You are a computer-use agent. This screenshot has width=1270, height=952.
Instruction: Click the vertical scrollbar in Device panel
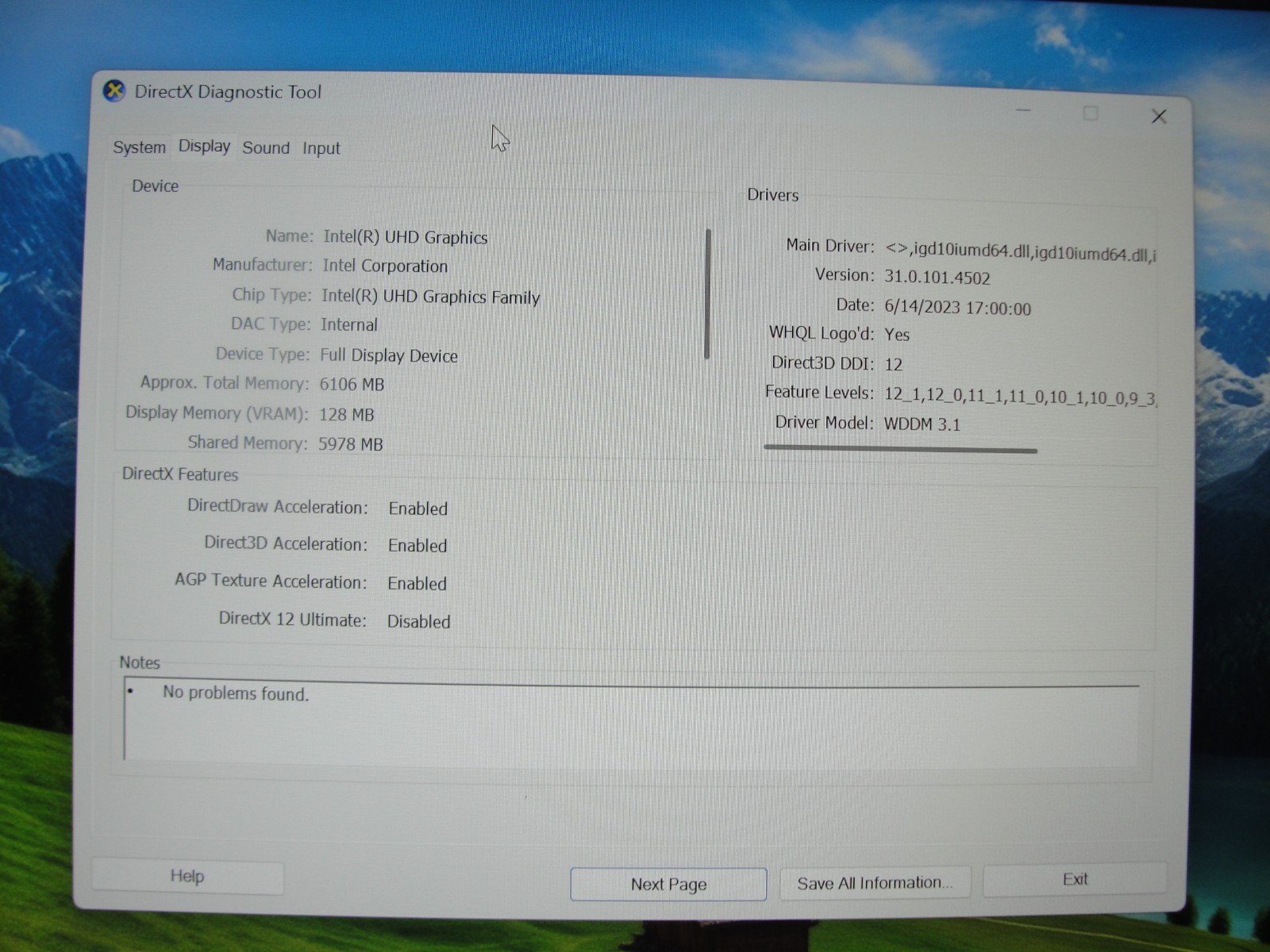(x=707, y=294)
